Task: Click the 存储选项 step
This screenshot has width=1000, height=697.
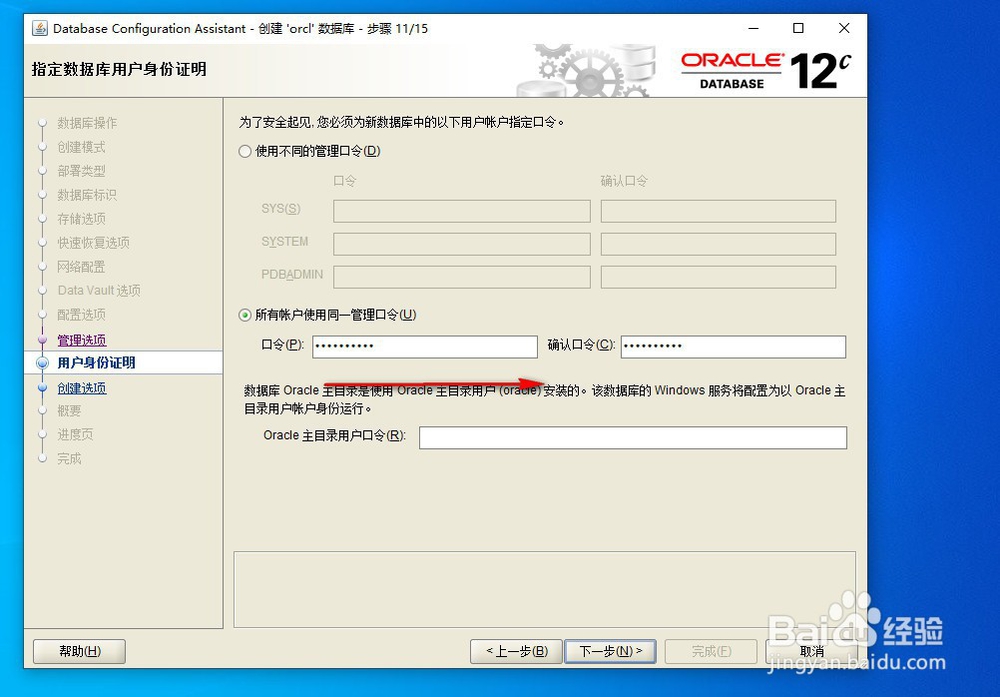Action: point(81,219)
